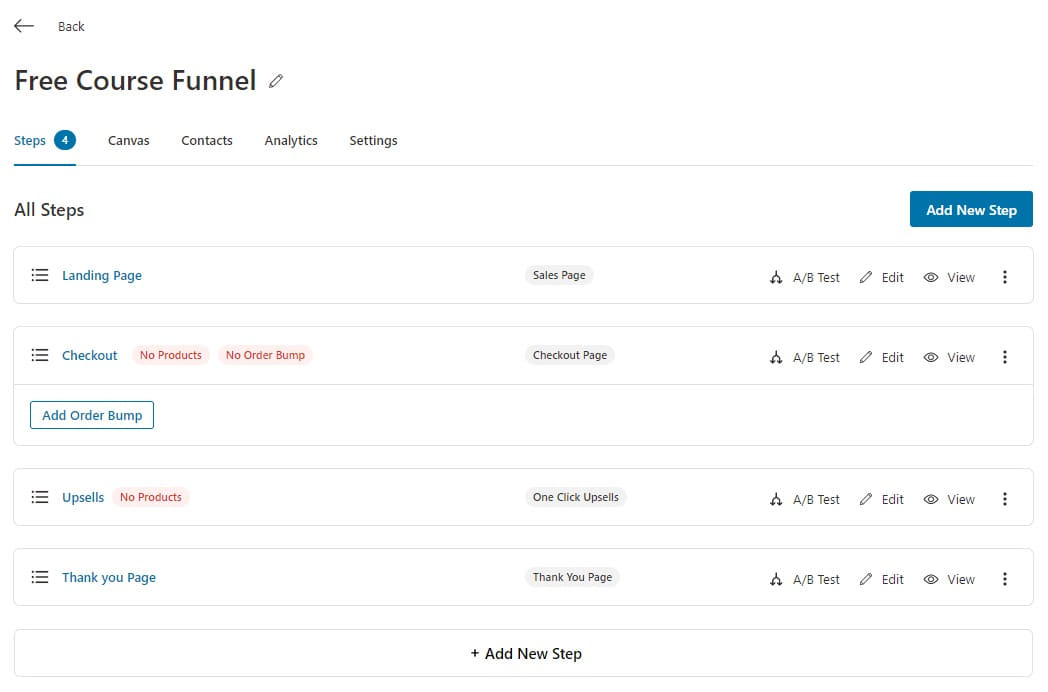Switch to the Canvas tab

tap(128, 141)
